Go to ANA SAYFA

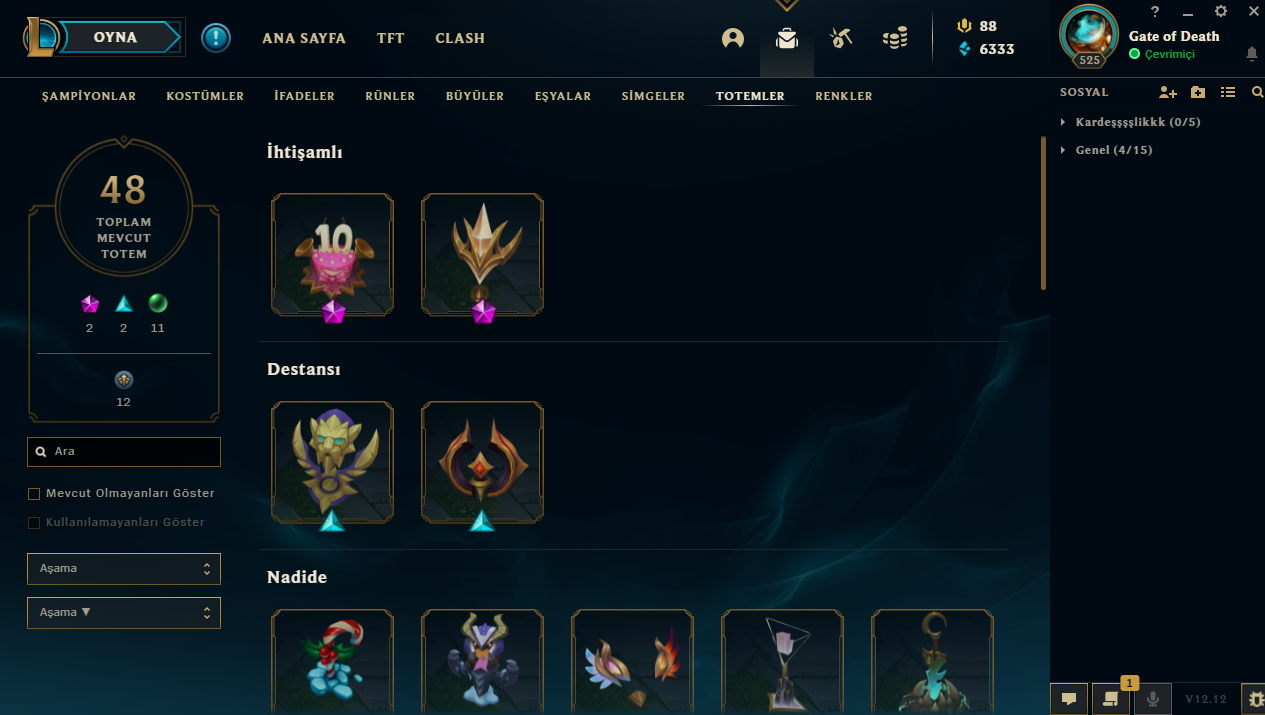pos(304,38)
